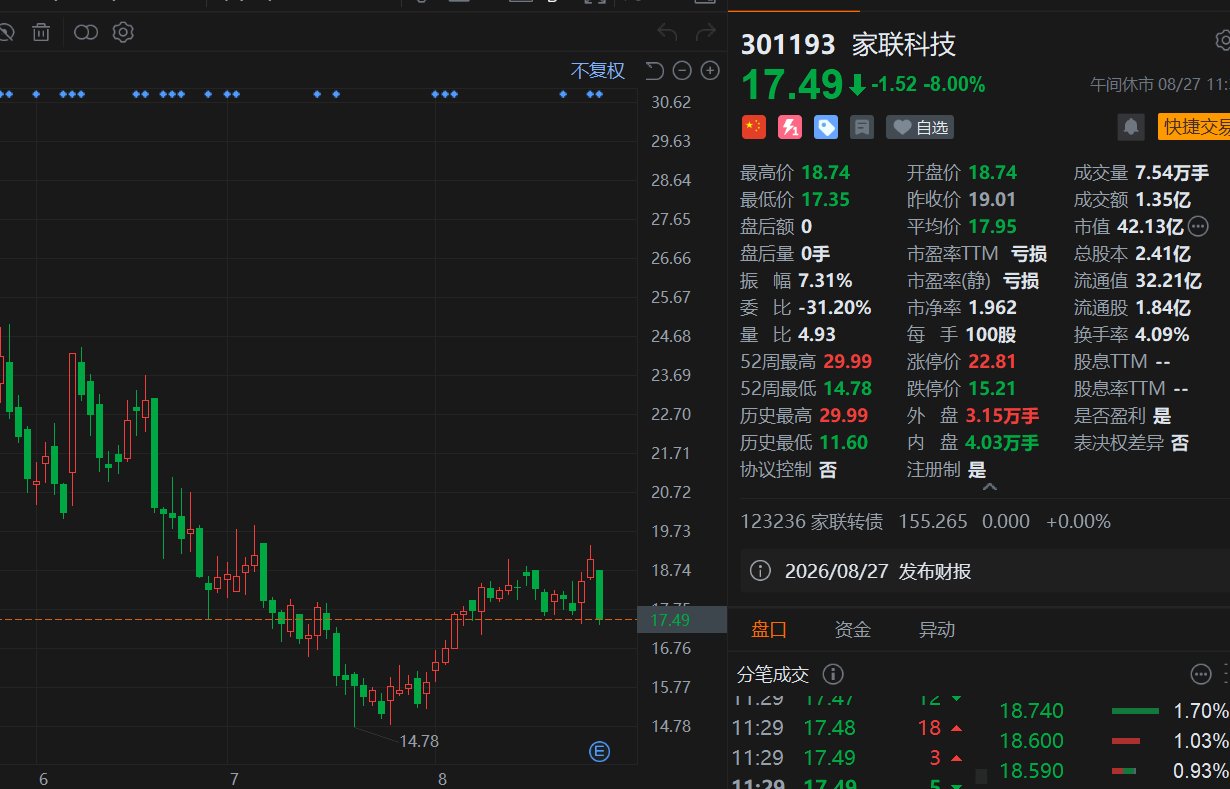This screenshot has width=1230, height=789.
Task: Zoom in the chart with plus icon
Action: coord(710,70)
